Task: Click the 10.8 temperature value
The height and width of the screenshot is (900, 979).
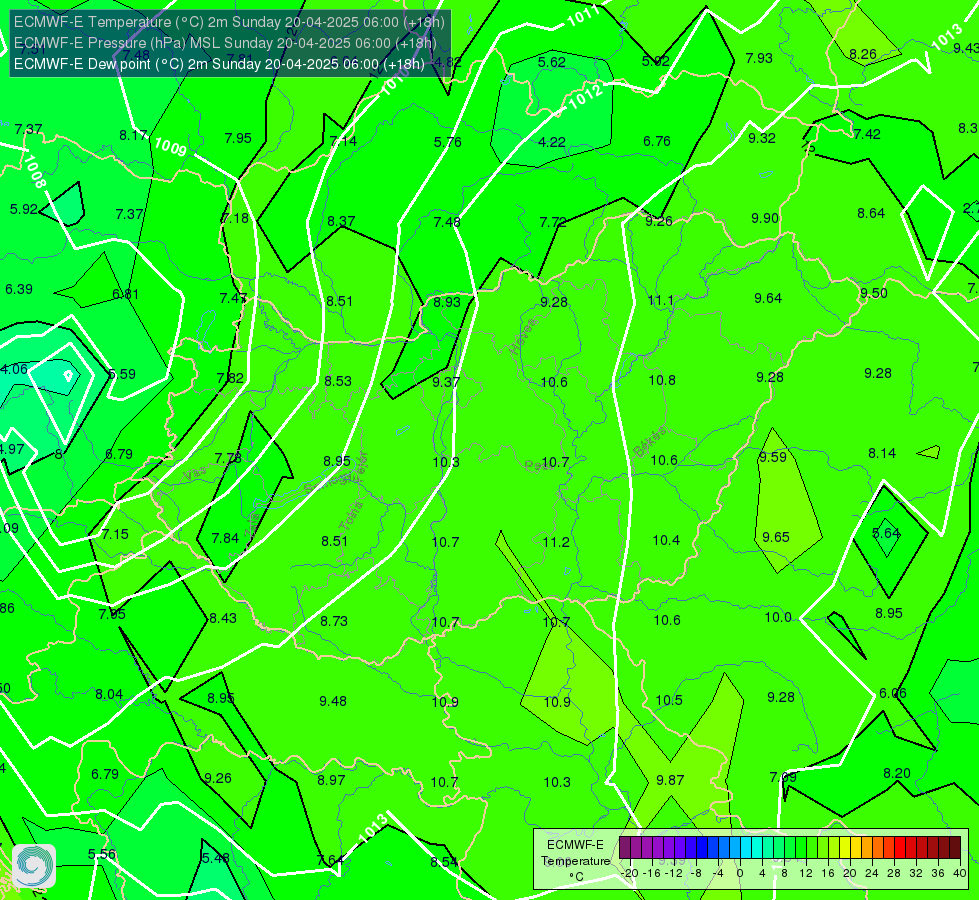Action: click(662, 380)
